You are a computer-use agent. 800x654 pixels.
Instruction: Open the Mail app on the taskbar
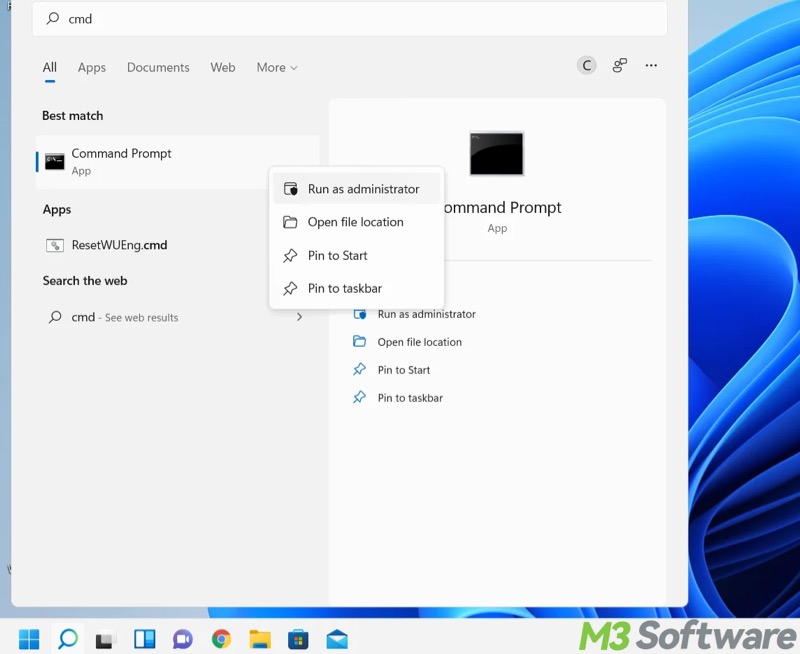337,639
